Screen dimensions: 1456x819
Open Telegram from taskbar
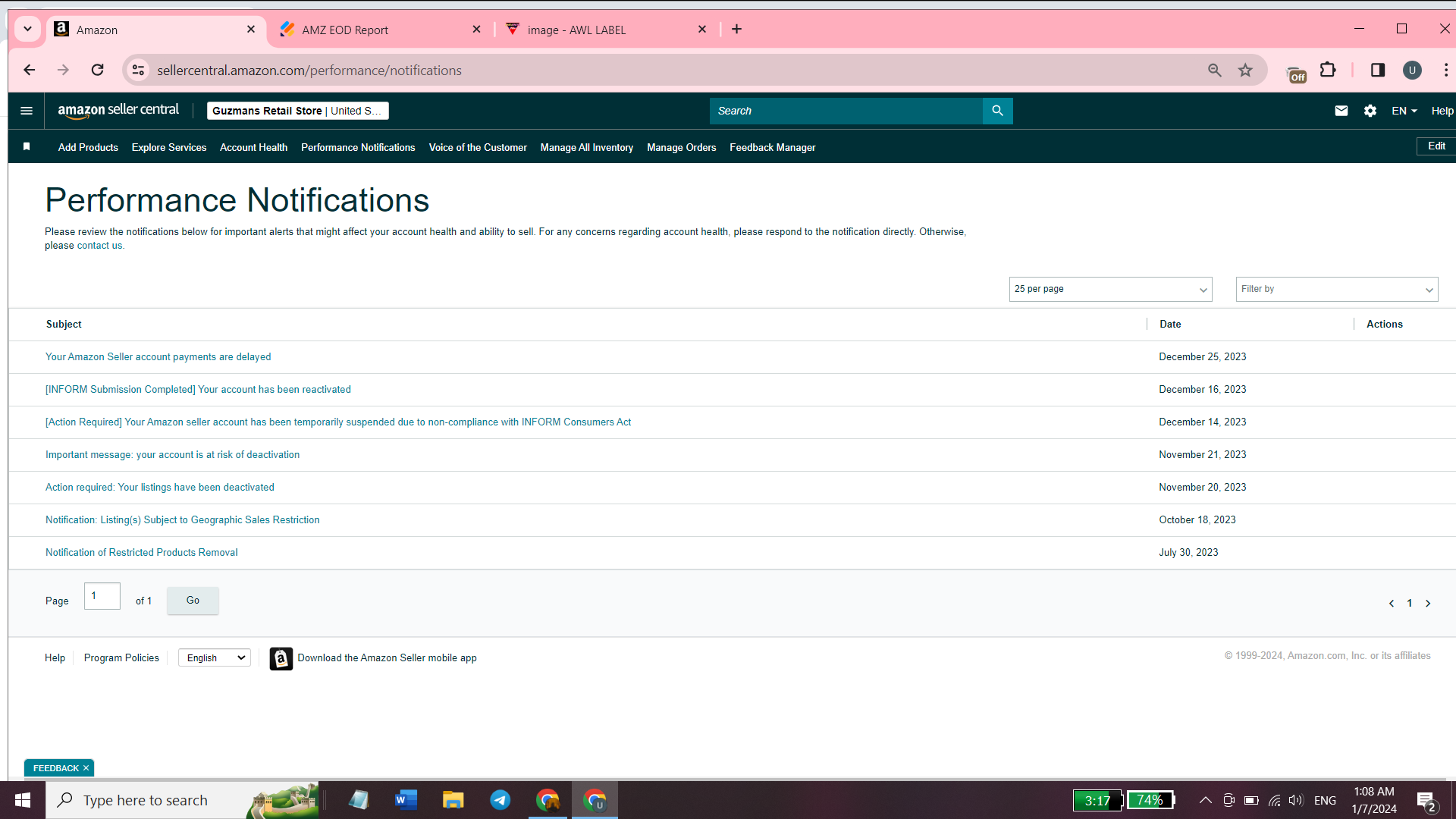(x=500, y=800)
